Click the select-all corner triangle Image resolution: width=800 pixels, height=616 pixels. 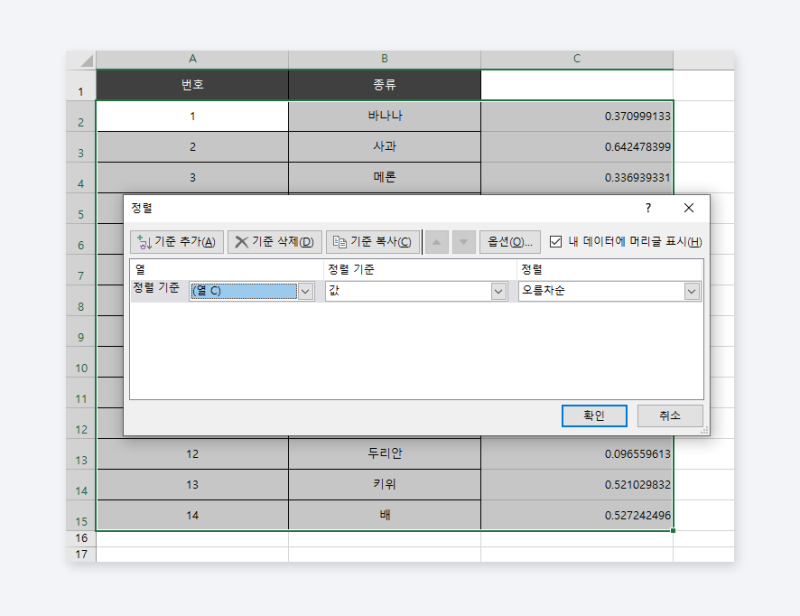[x=86, y=61]
